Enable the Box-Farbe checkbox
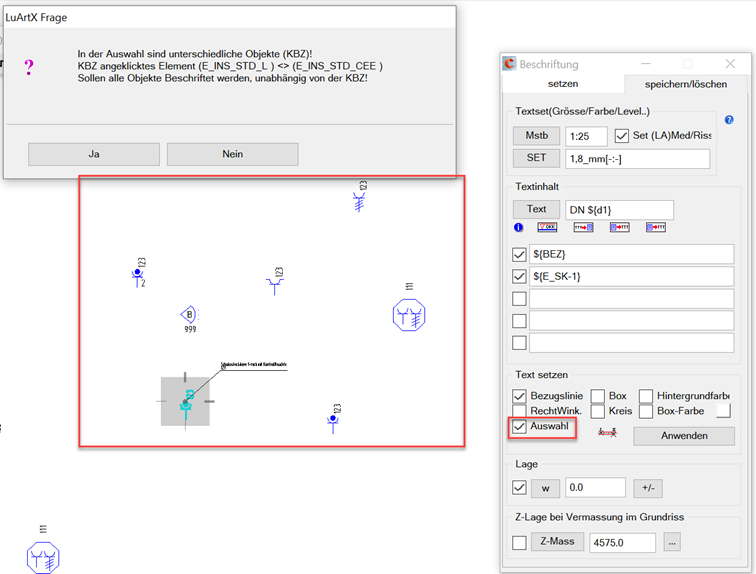 (x=646, y=411)
